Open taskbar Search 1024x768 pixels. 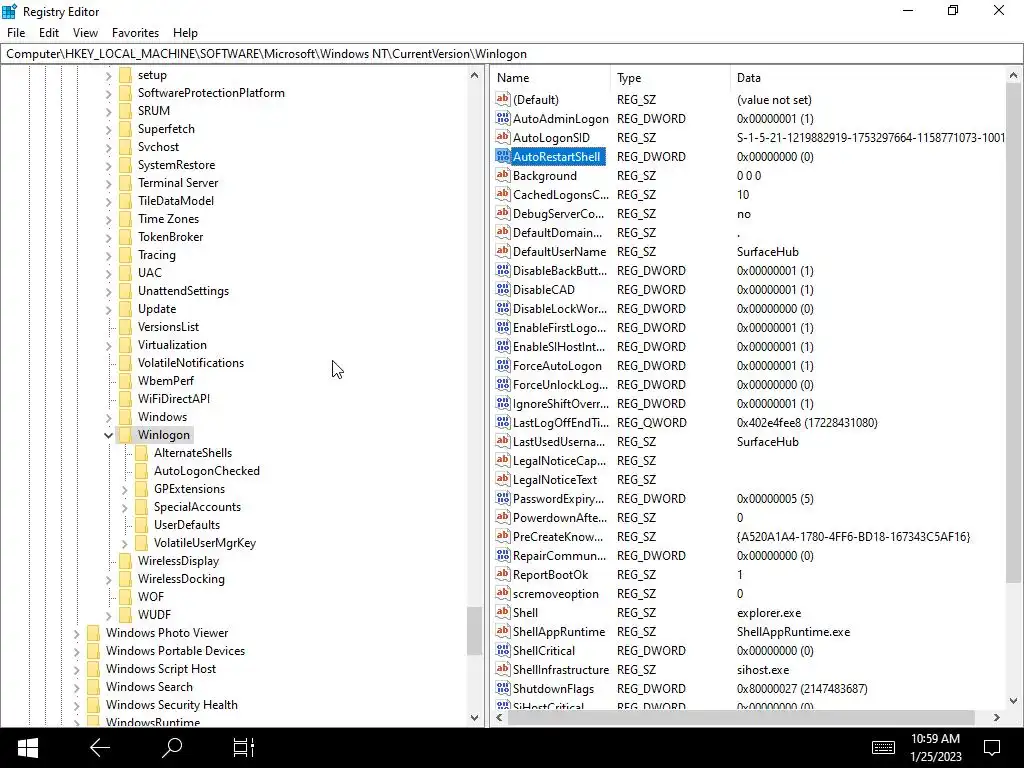(172, 748)
